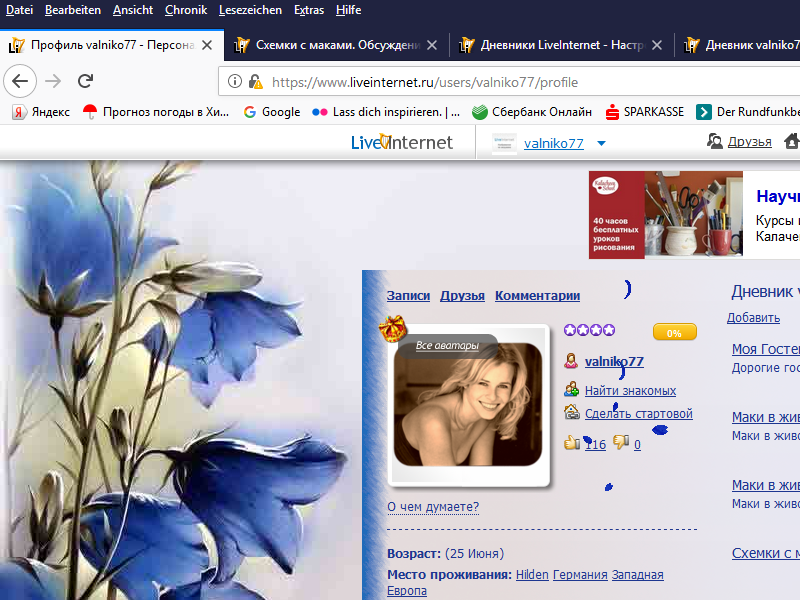Open the Записи profile link

click(x=408, y=295)
